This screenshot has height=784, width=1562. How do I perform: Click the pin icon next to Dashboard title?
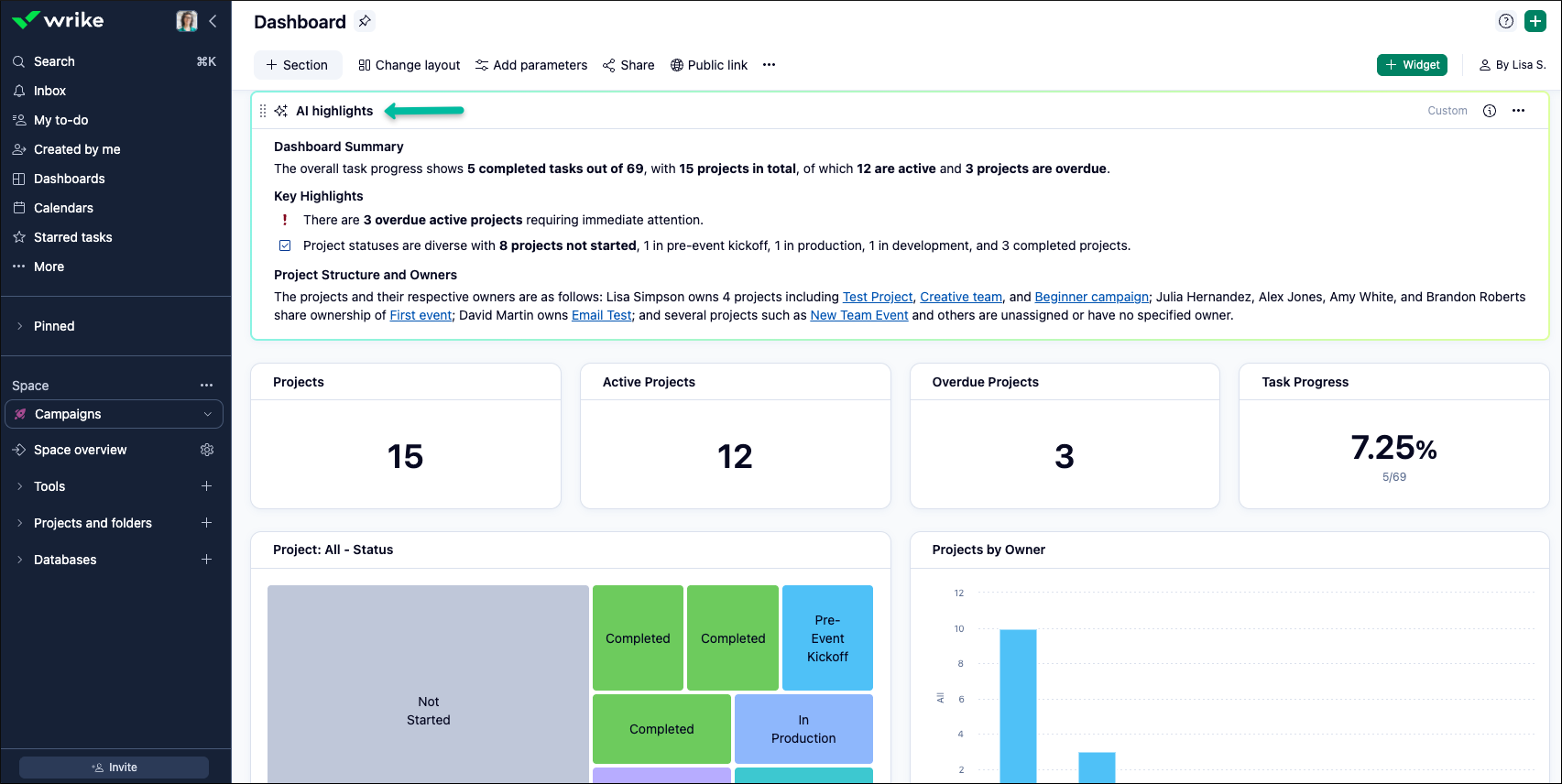(365, 21)
